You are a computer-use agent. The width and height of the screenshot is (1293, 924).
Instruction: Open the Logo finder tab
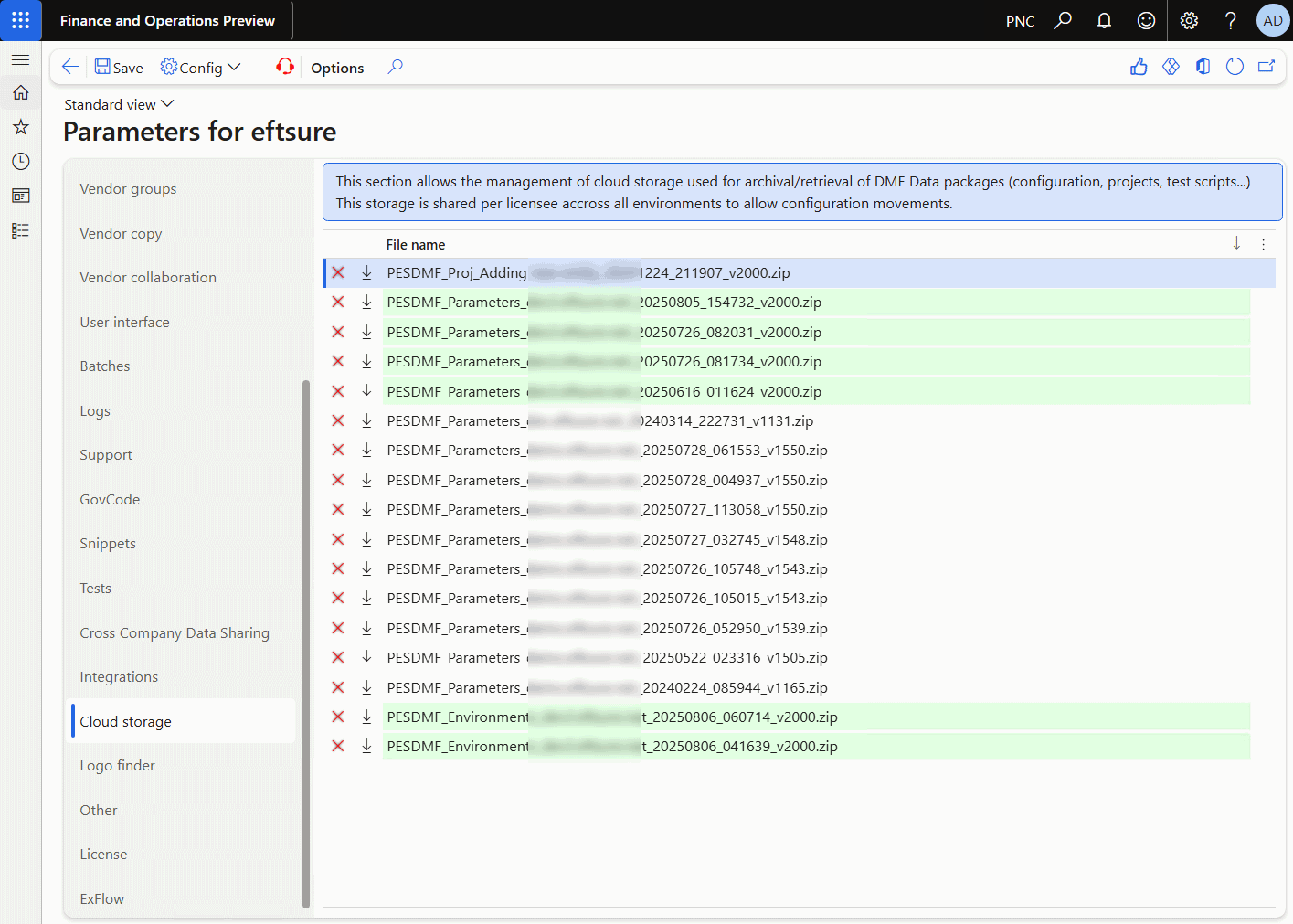118,766
